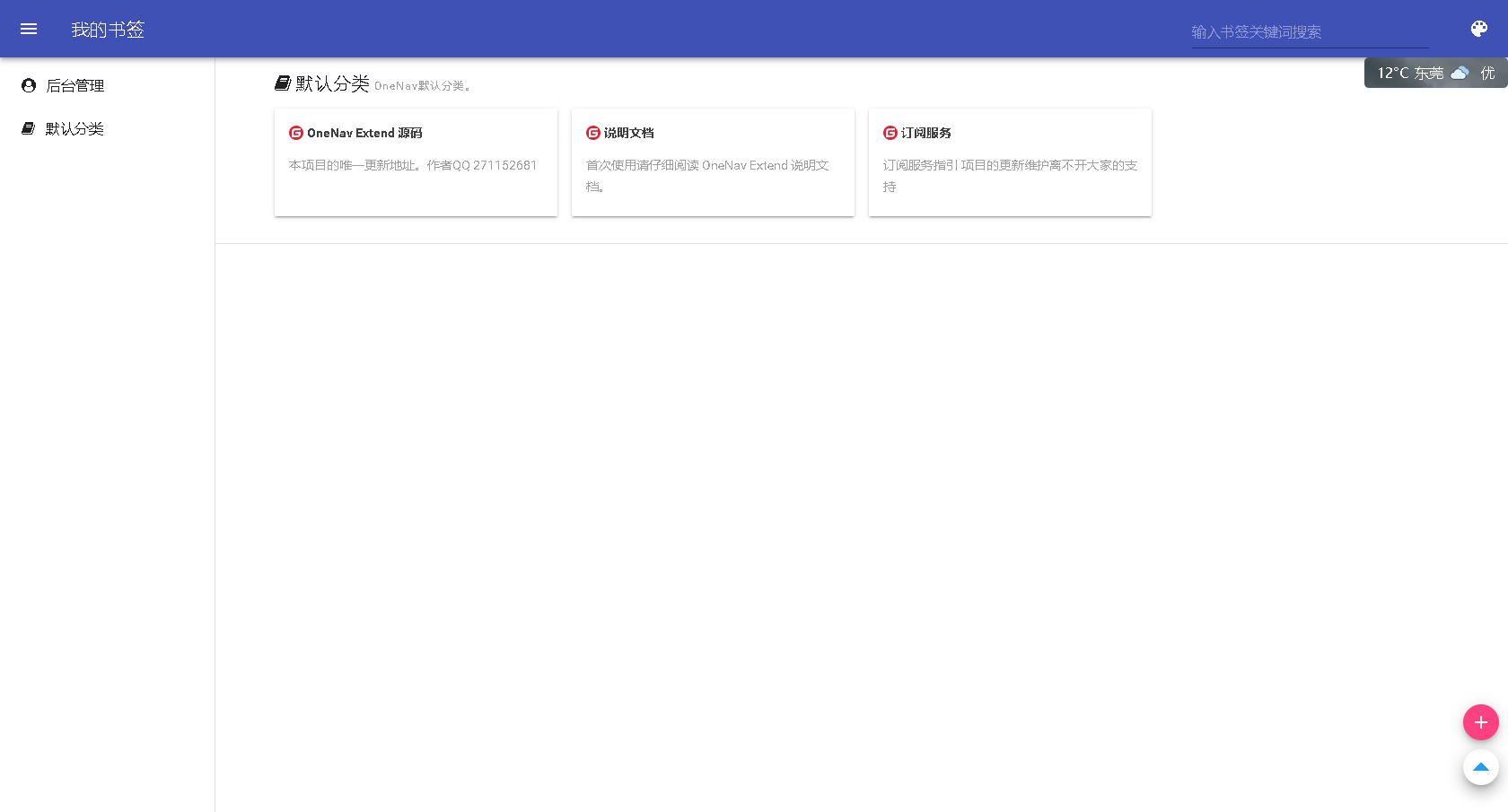Image resolution: width=1508 pixels, height=812 pixels.
Task: Click the favicon on 说明文档 card
Action: click(x=593, y=133)
